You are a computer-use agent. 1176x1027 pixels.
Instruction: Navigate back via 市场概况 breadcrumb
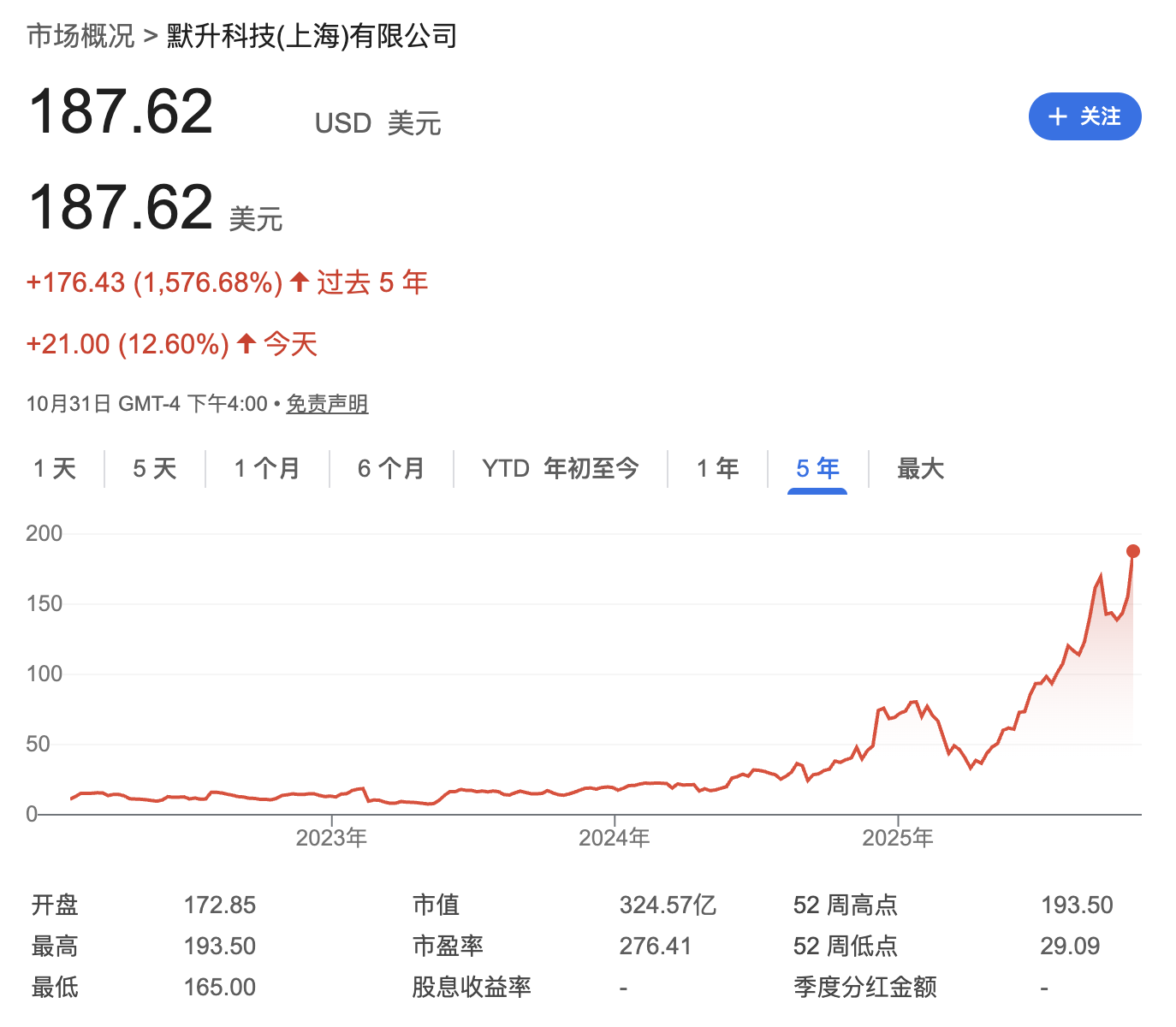click(80, 36)
